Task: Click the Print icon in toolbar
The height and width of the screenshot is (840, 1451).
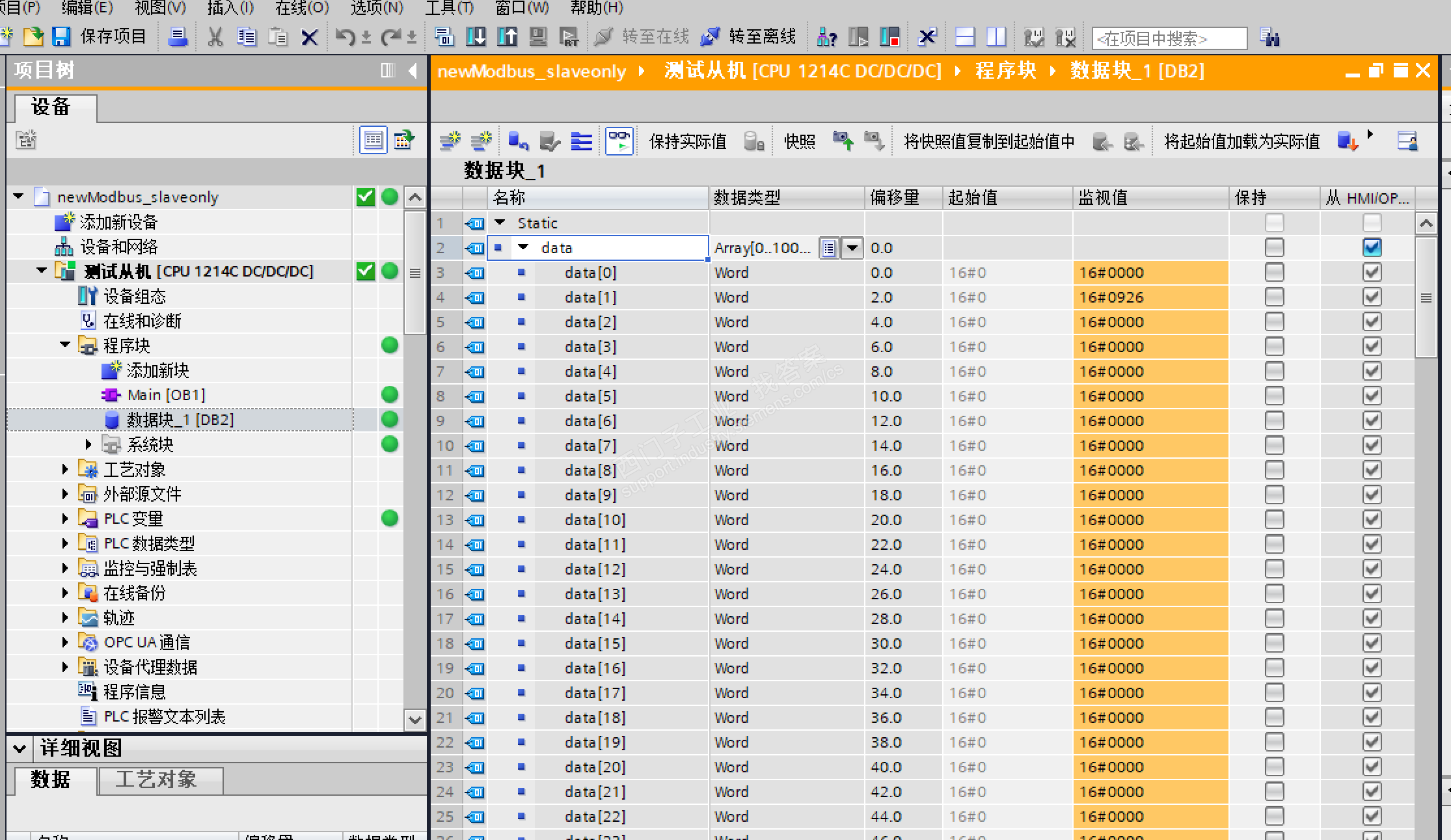Action: pyautogui.click(x=177, y=36)
